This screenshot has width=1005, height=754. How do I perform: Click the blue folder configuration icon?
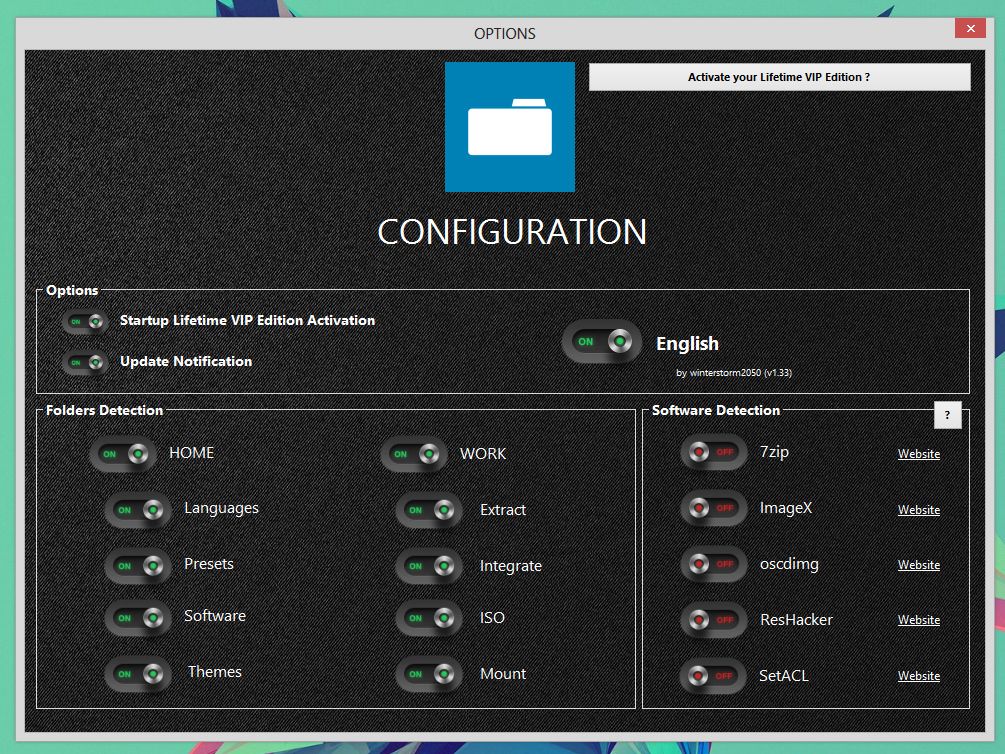tap(509, 127)
